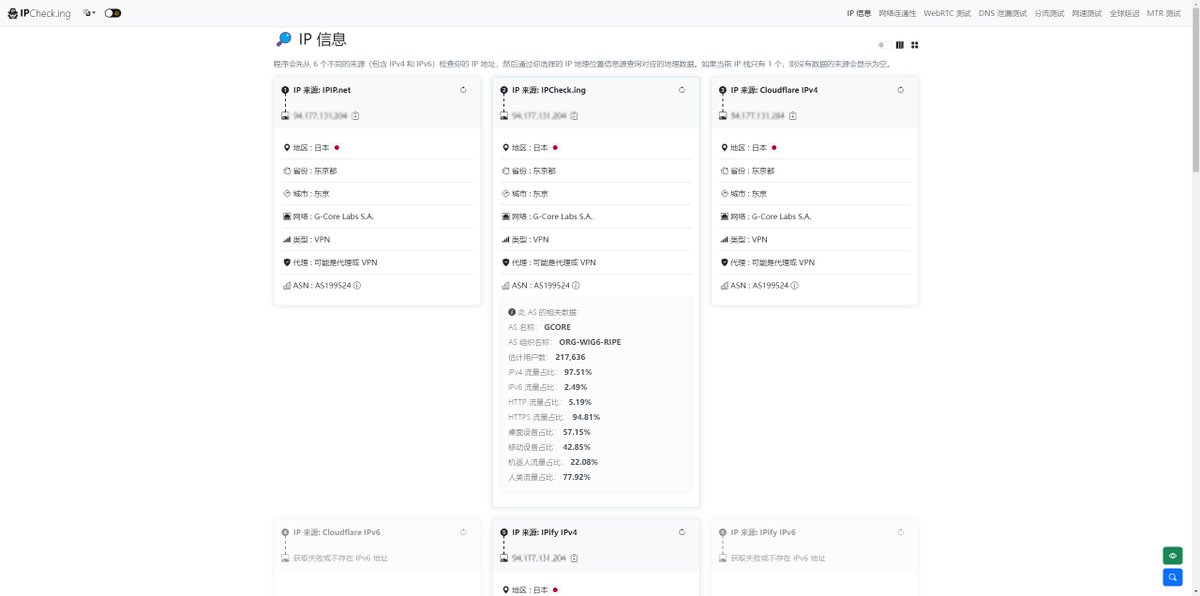Image resolution: width=1200 pixels, height=596 pixels.
Task: Toggle the small layout switch beside column icon
Action: [884, 45]
